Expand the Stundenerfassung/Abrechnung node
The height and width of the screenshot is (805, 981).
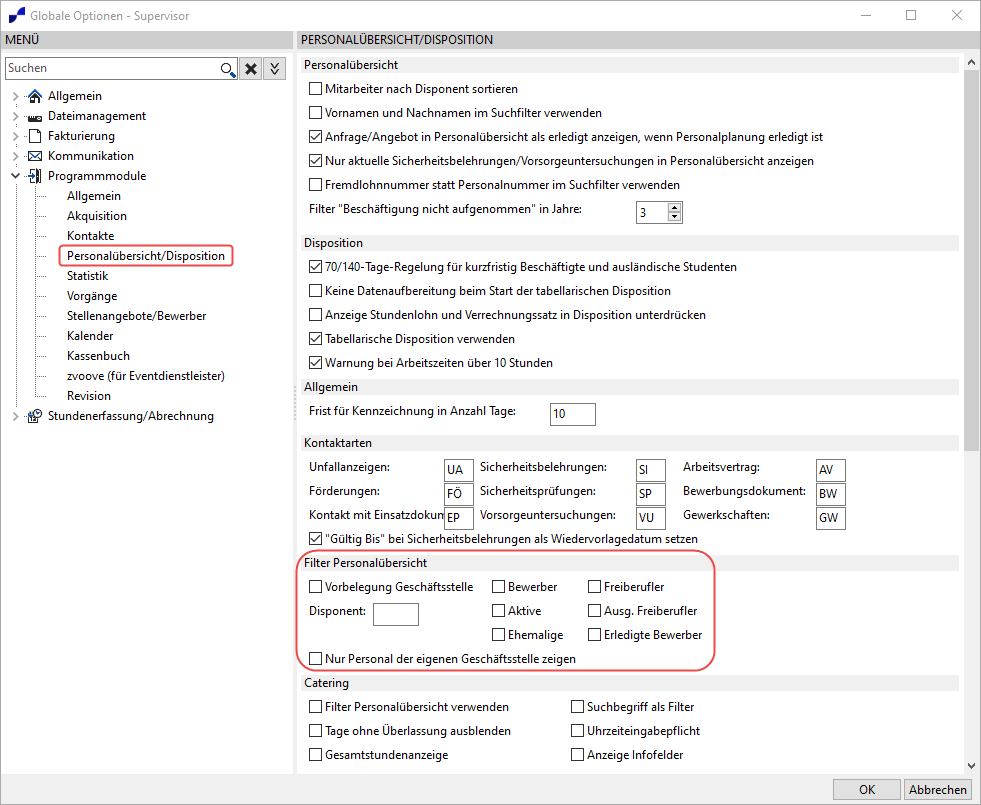(x=16, y=416)
